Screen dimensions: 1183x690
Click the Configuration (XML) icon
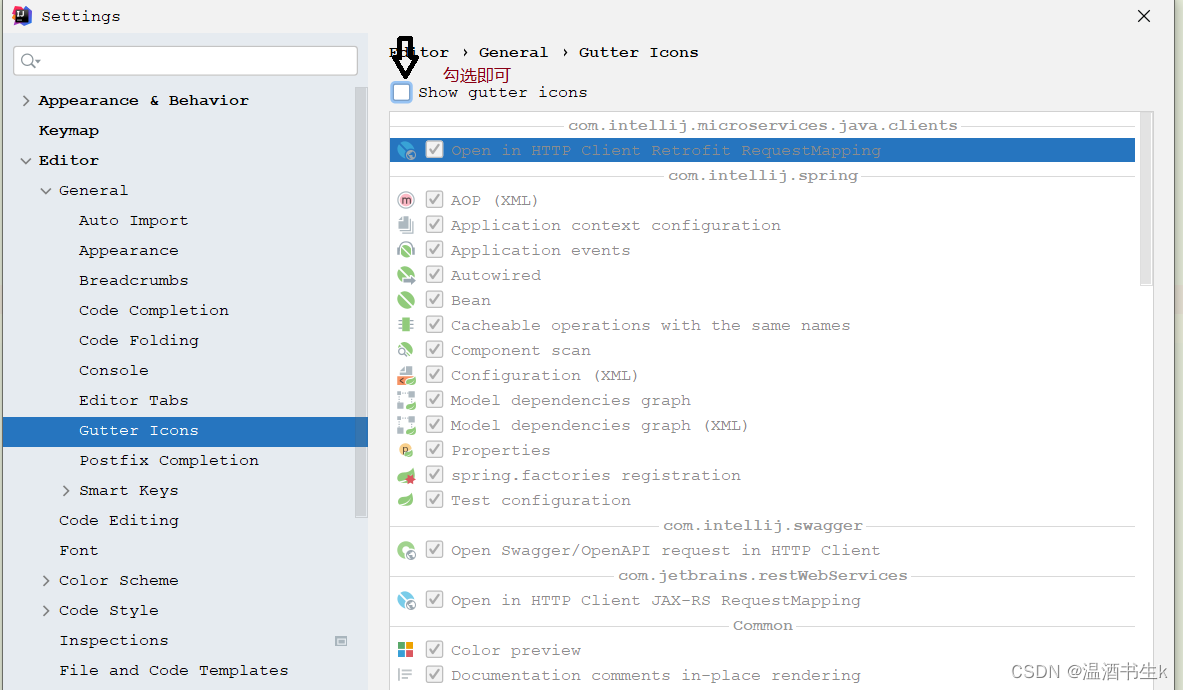pos(406,376)
